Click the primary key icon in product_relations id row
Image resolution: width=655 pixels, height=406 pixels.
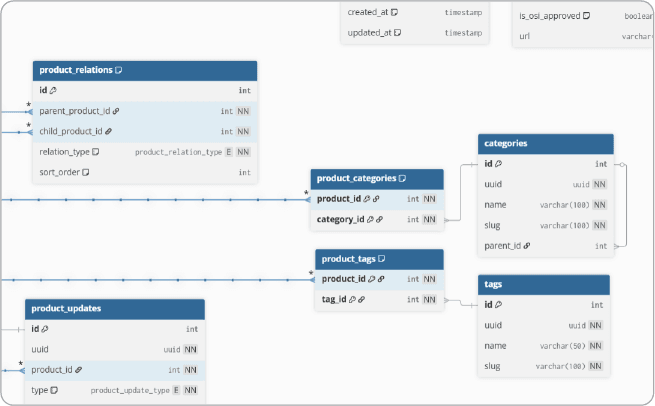point(53,90)
